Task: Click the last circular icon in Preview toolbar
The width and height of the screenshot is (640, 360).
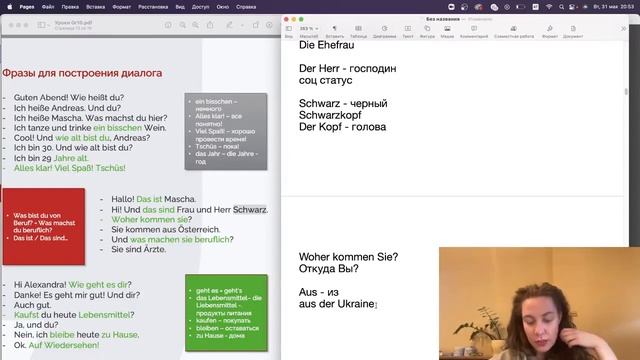Action: (269, 25)
